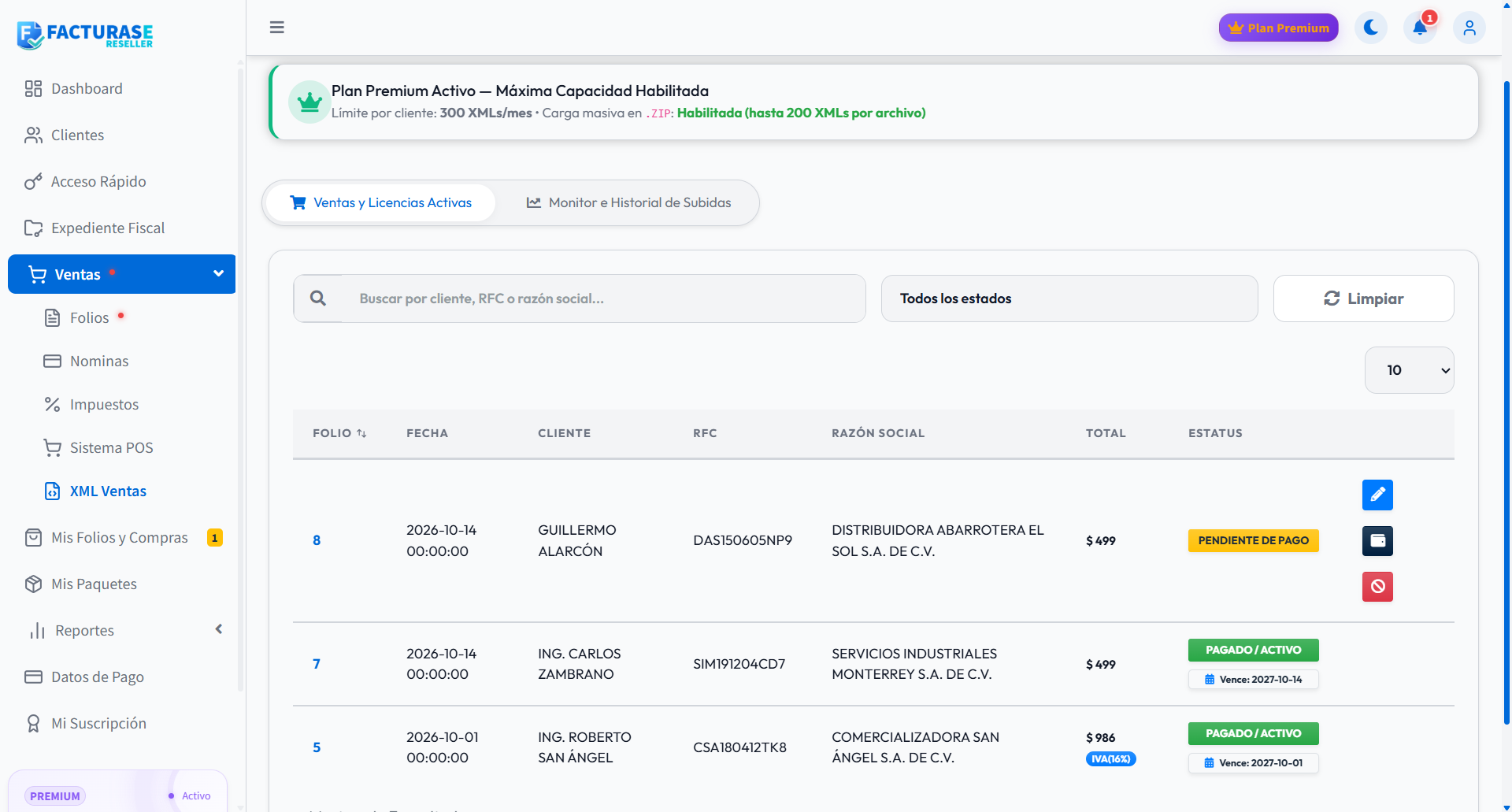Viewport: 1512px width, 812px height.
Task: Open folio number 7 link
Action: click(317, 664)
